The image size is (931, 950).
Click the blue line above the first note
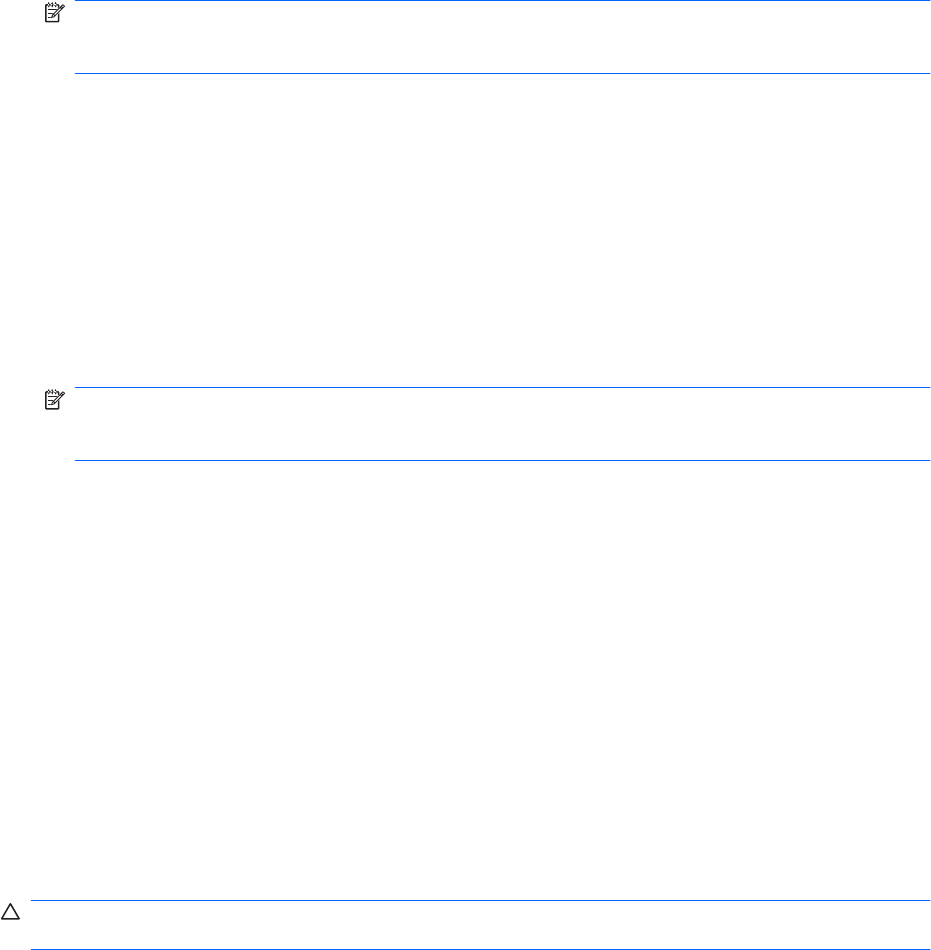502,1
